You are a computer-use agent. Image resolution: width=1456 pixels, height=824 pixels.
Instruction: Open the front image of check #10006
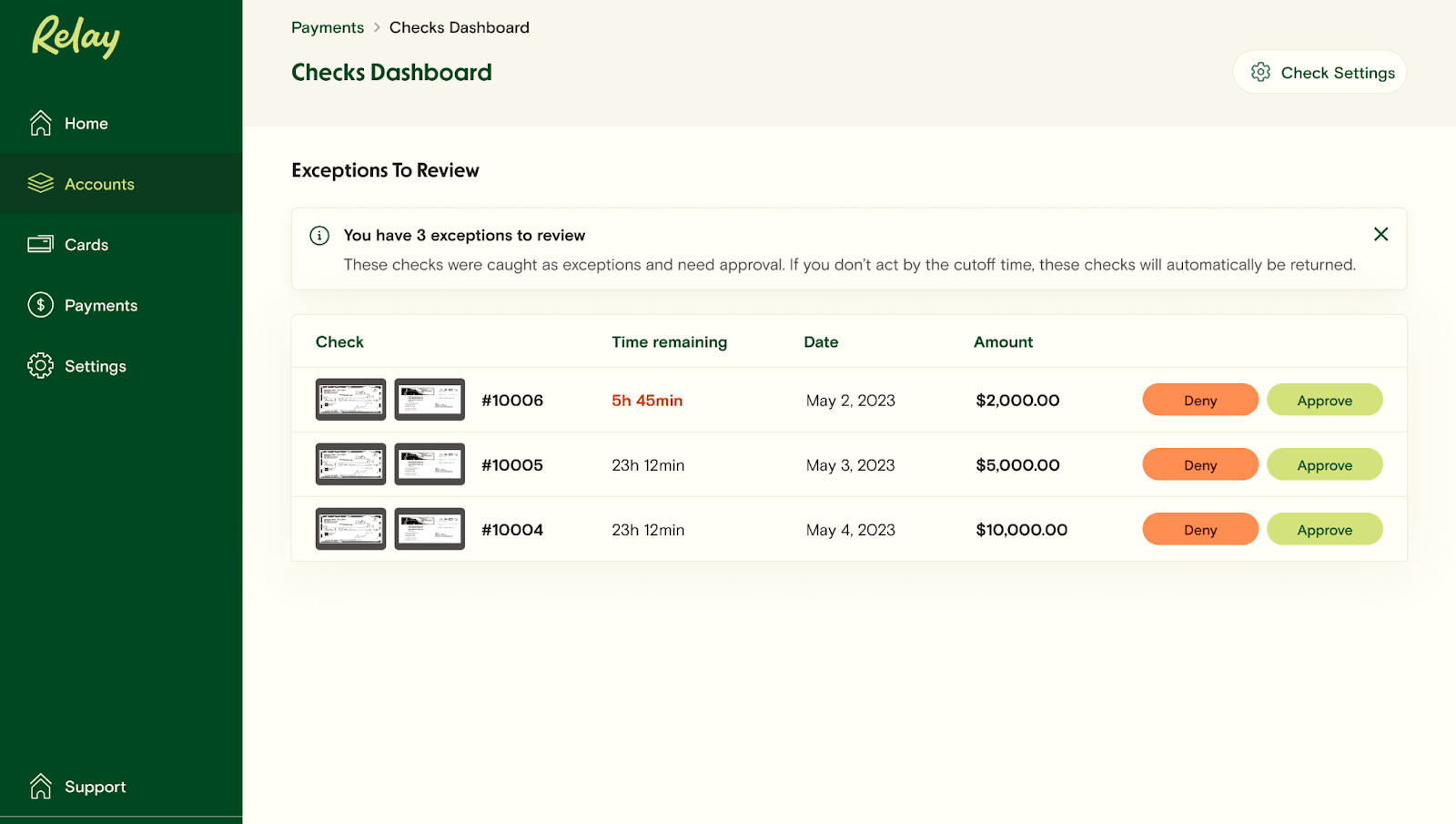[349, 399]
